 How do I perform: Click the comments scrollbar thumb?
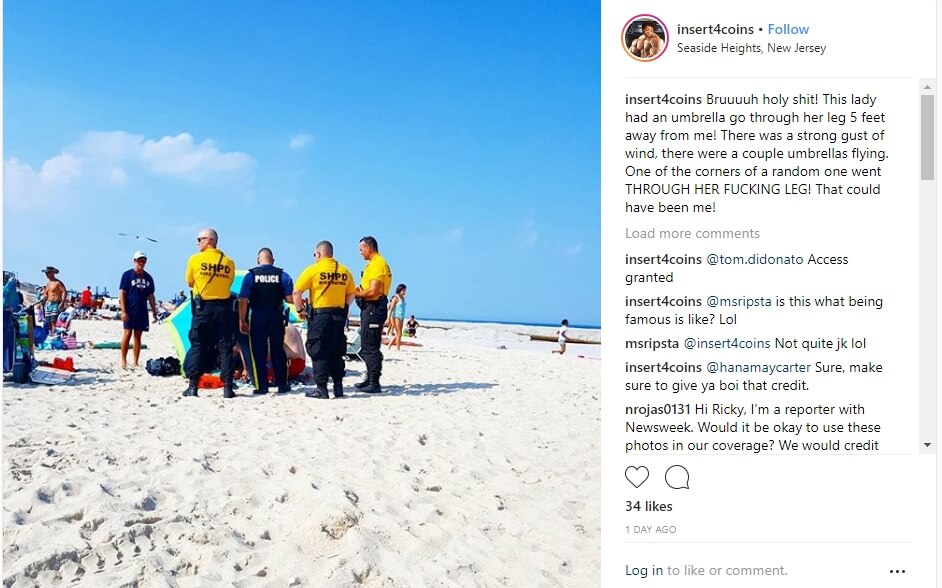pyautogui.click(x=927, y=138)
